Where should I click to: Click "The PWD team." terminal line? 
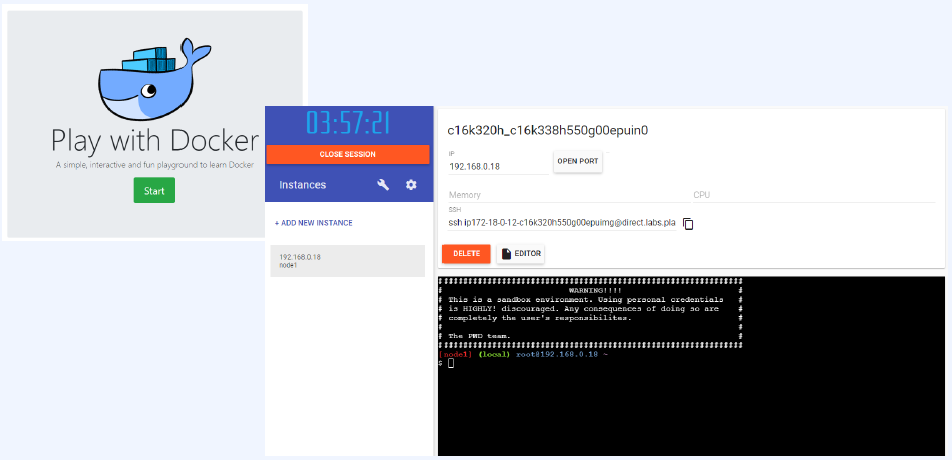(x=479, y=336)
